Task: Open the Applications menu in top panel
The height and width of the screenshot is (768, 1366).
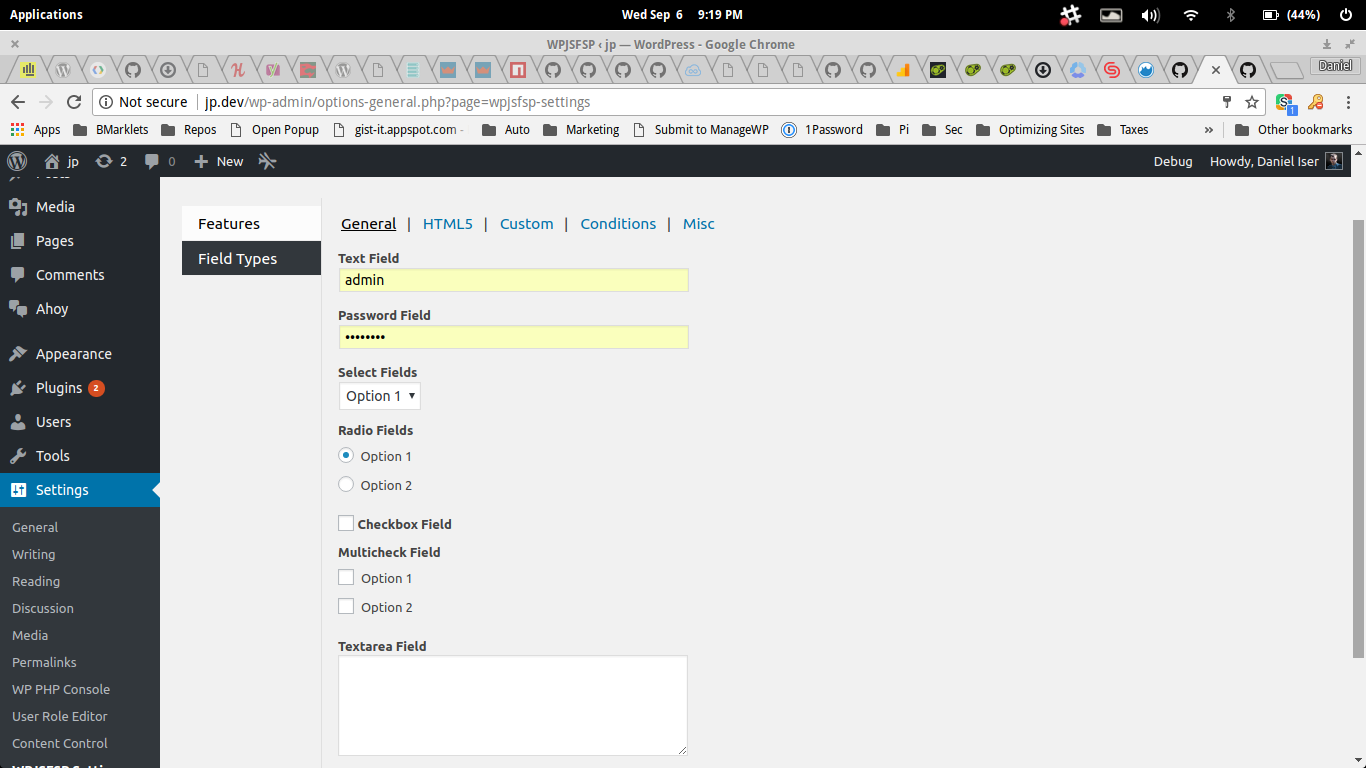Action: point(46,15)
